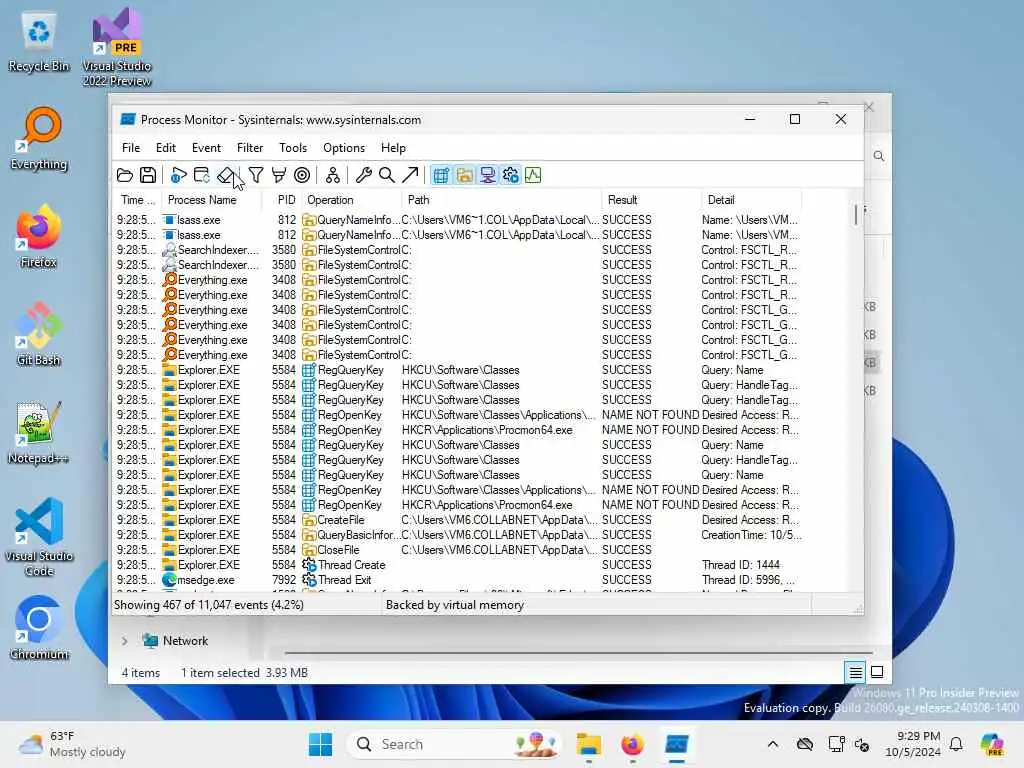The image size is (1024, 768).
Task: Click 'Backed by virtual memory' status text
Action: [455, 605]
